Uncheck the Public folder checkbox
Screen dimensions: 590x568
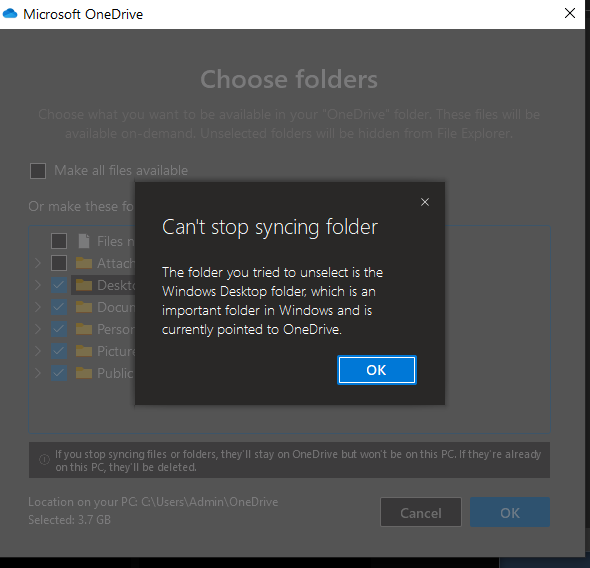[x=59, y=373]
